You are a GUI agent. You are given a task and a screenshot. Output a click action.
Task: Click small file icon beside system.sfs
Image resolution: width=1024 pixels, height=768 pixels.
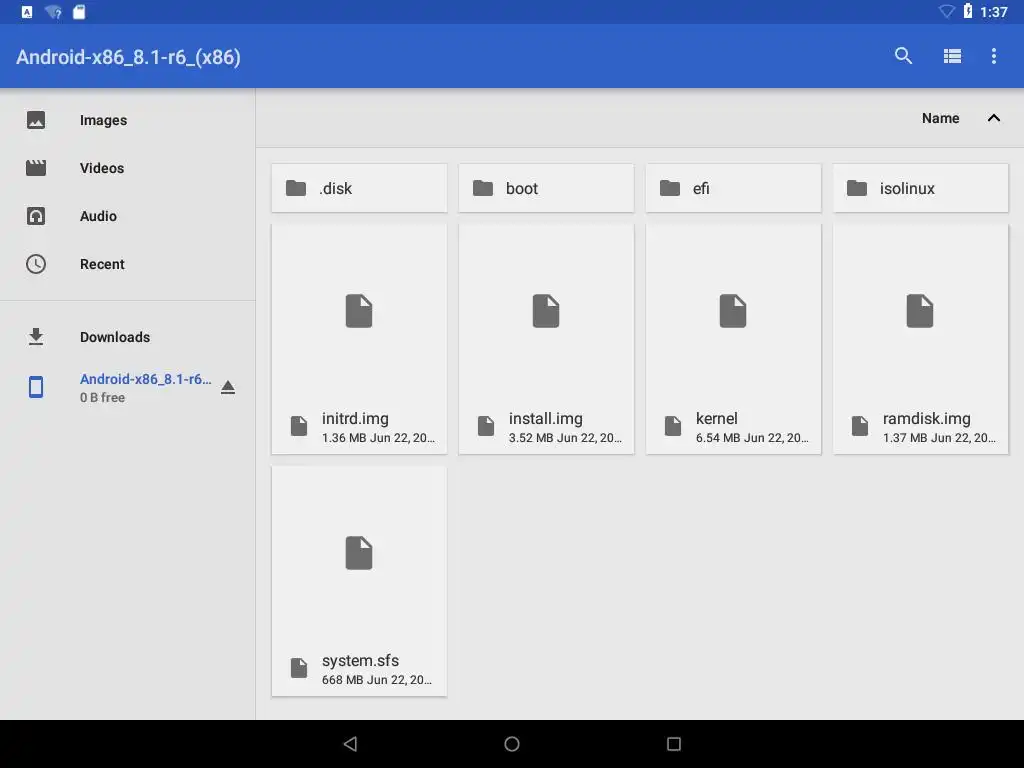tap(299, 667)
